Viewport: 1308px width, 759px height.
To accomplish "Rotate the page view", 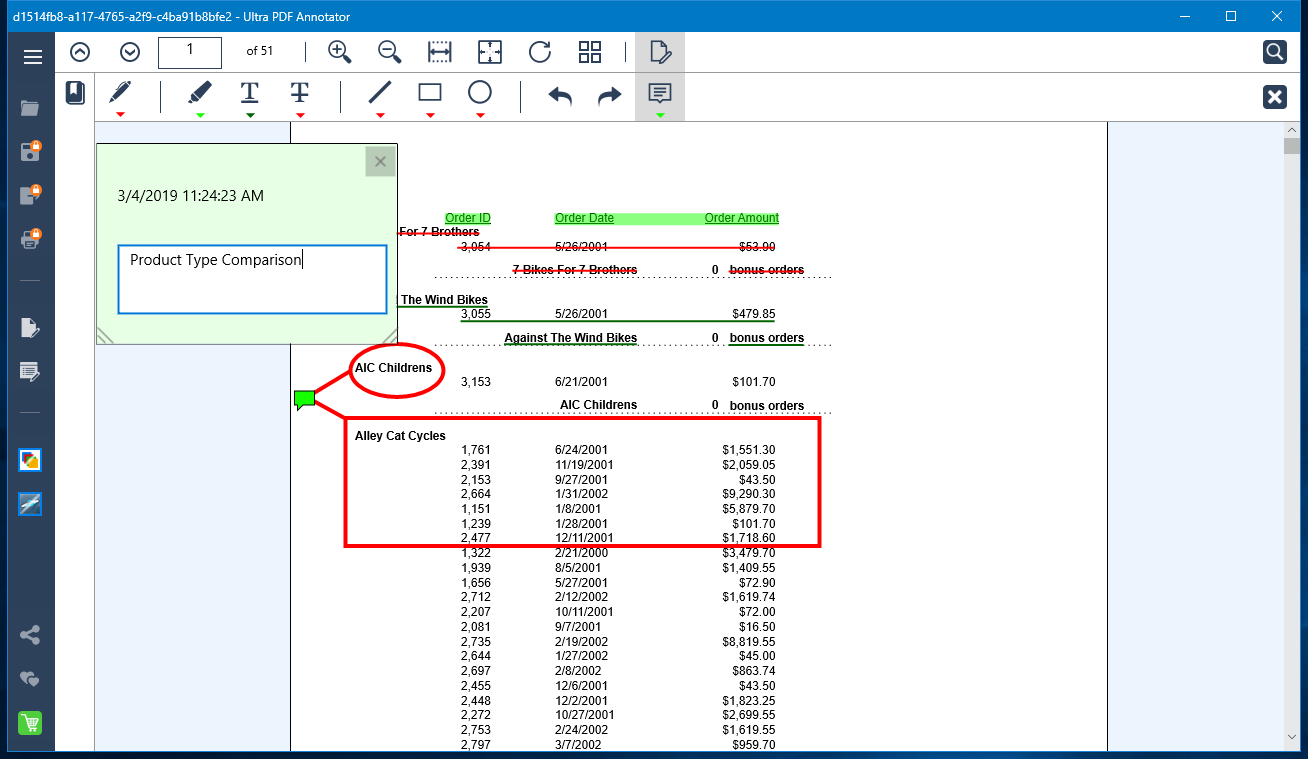I will click(540, 52).
